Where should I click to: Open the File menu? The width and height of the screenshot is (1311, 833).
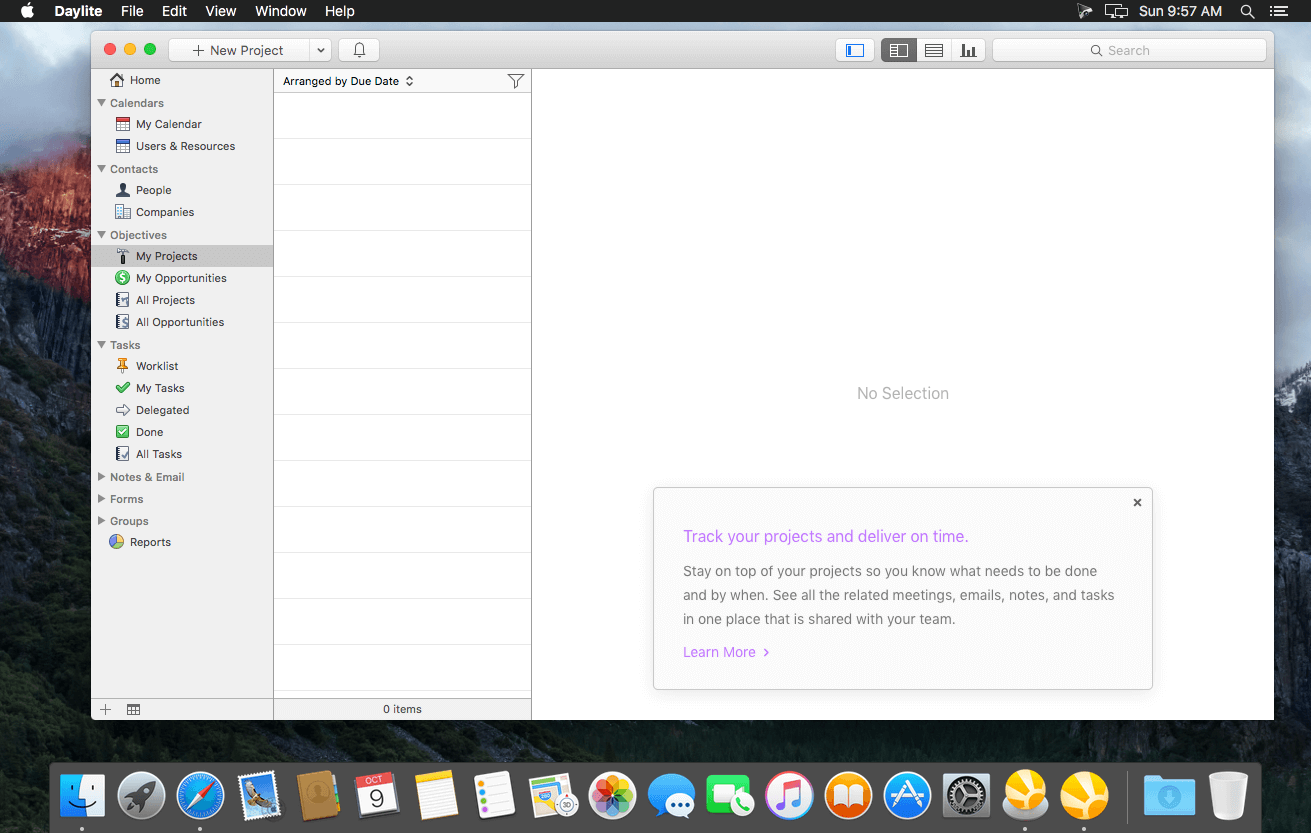[132, 11]
